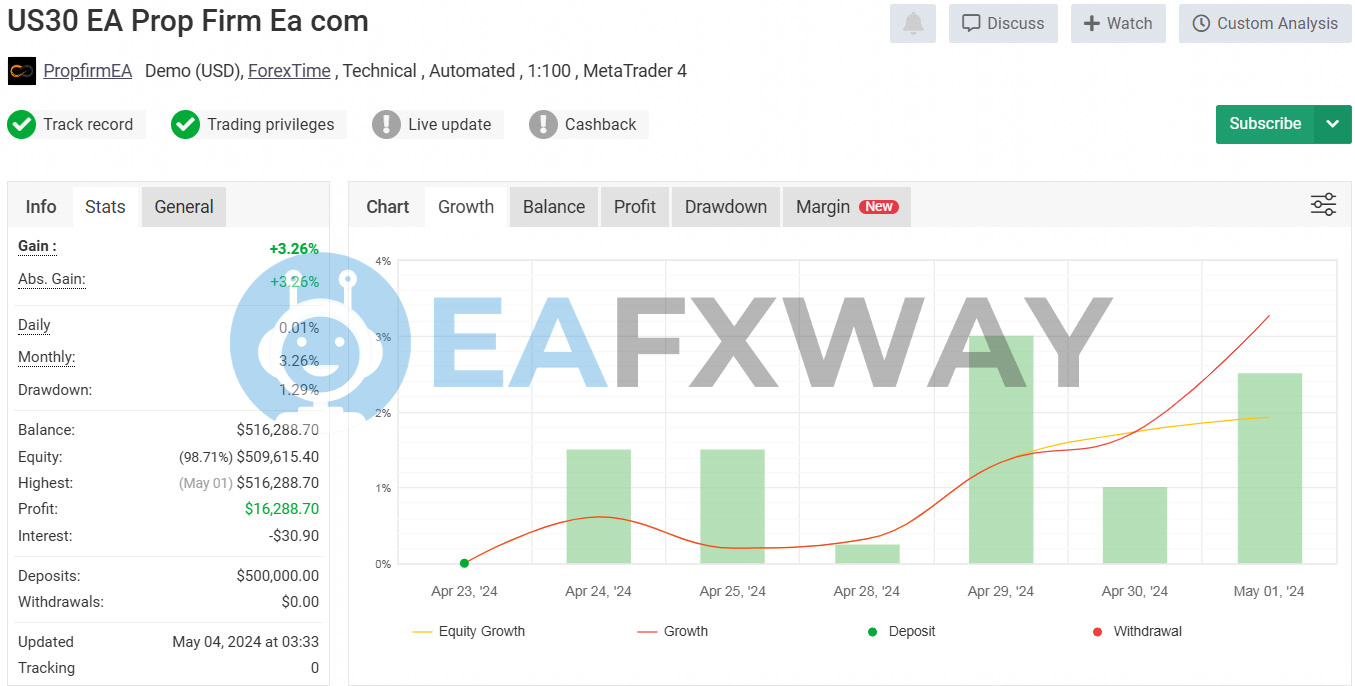
Task: Click the Abs. Gain label
Action: (x=52, y=280)
